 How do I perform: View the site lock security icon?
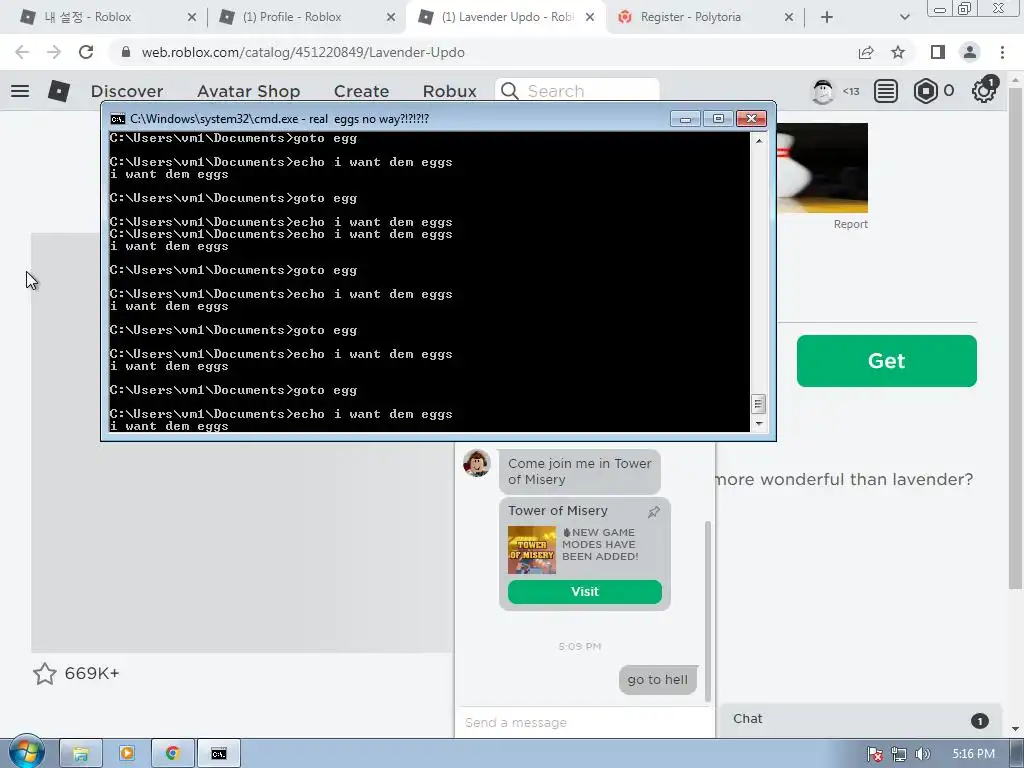click(x=126, y=52)
